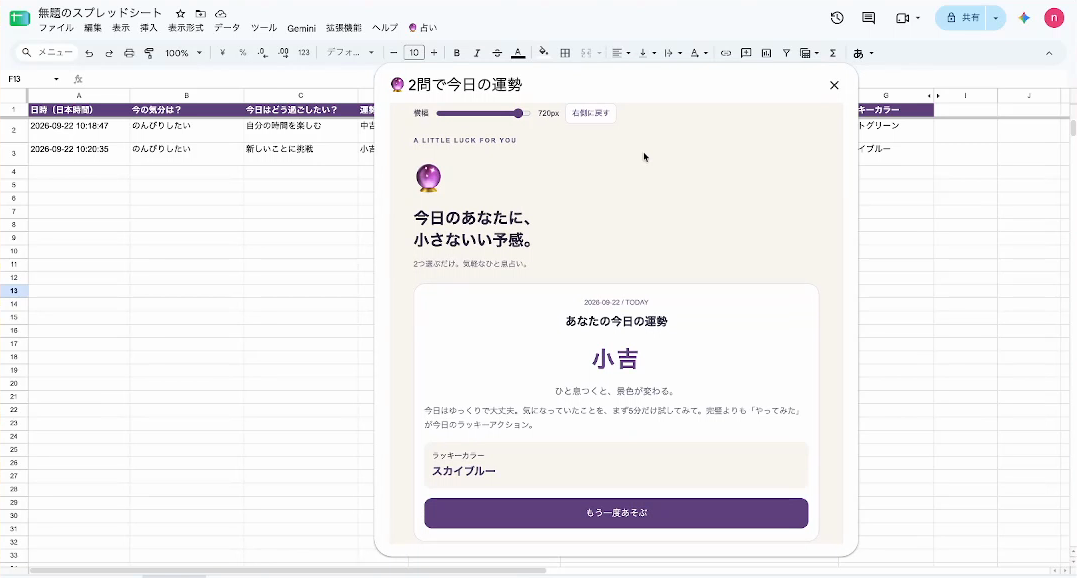Decrease font size with minus
The height and width of the screenshot is (578, 1077).
pos(394,53)
